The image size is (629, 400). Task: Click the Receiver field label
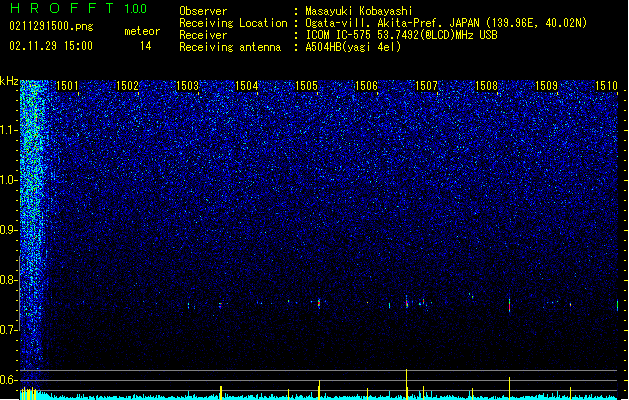point(203,35)
